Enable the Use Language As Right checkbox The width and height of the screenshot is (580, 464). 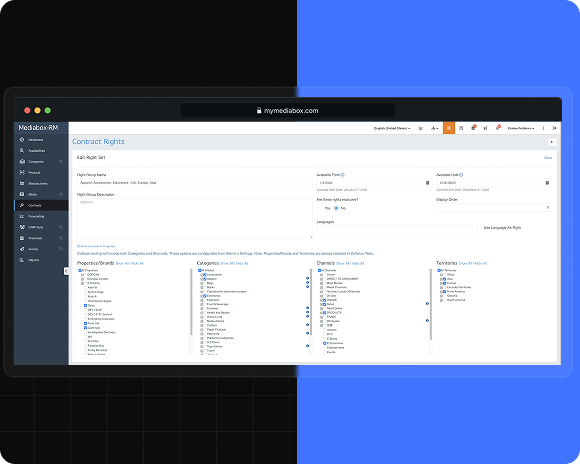click(x=479, y=227)
